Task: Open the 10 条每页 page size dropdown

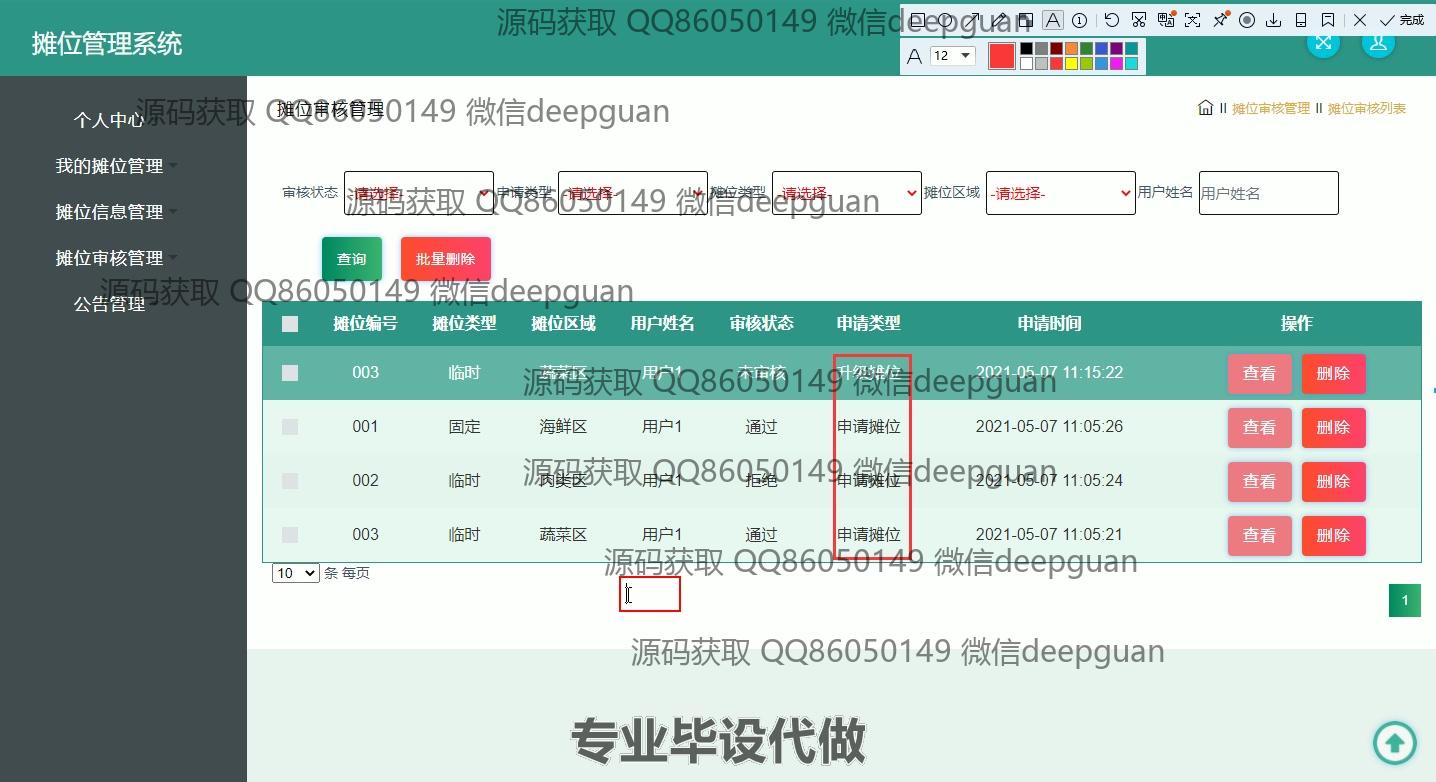Action: (x=295, y=573)
